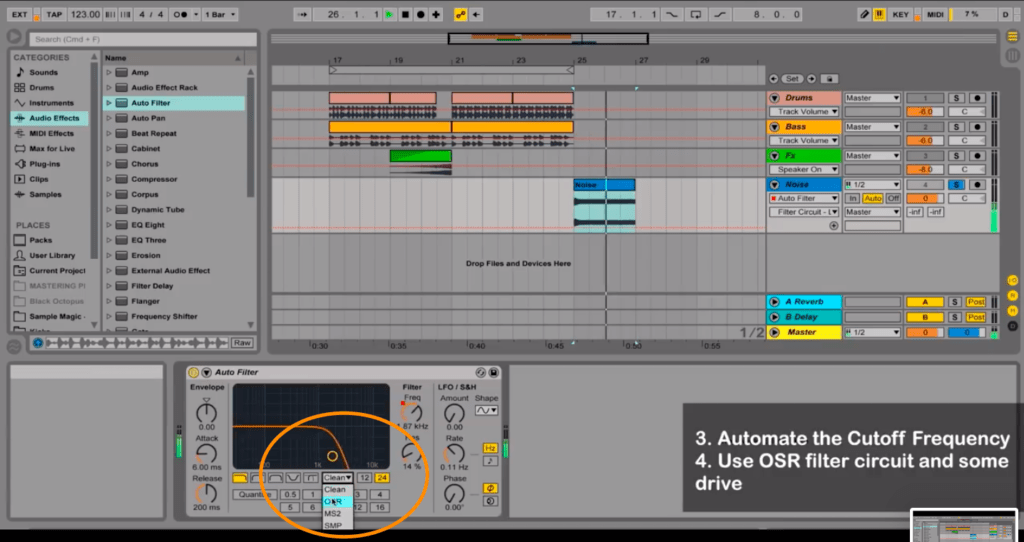Click the 123.00 tempo field
Image resolution: width=1024 pixels, height=542 pixels.
(85, 14)
